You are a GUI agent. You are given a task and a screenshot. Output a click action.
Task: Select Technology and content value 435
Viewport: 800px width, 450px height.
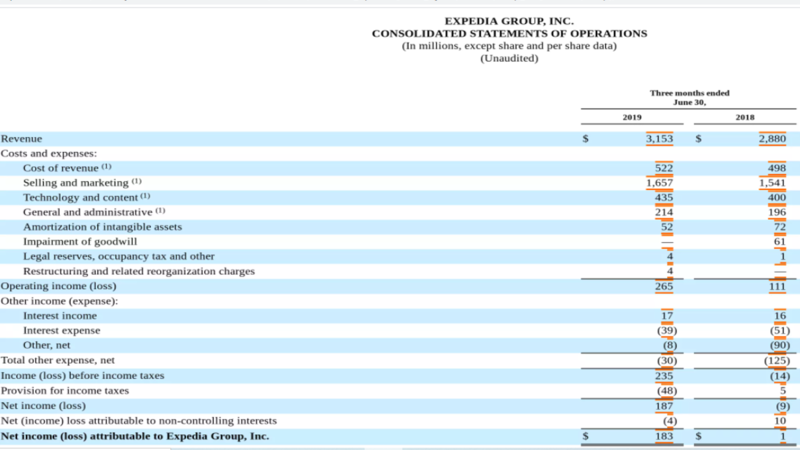tap(664, 197)
